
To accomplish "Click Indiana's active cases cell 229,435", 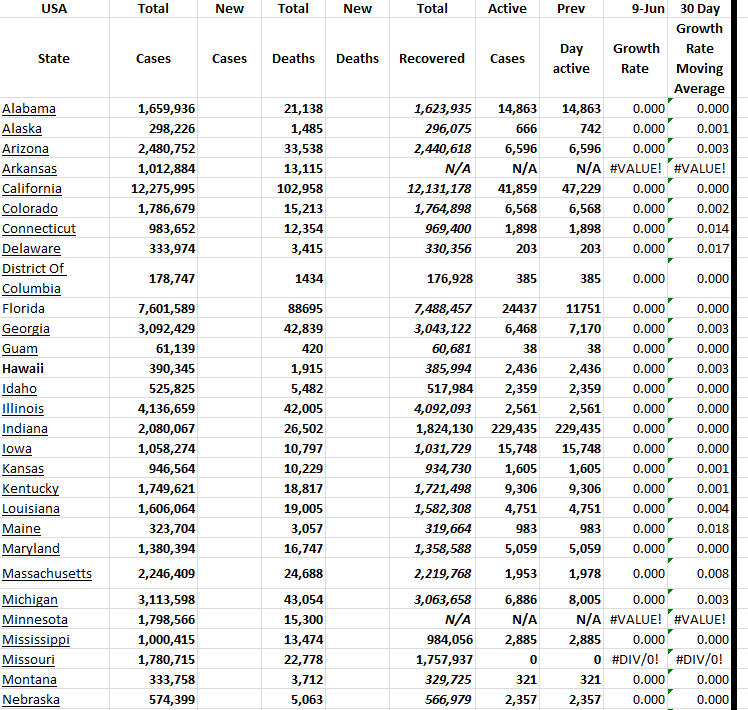I will click(508, 428).
